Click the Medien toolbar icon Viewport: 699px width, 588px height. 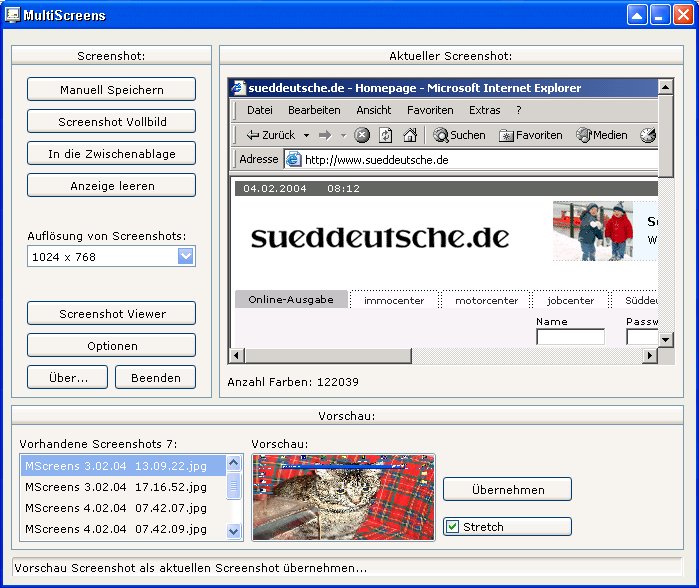coord(584,135)
